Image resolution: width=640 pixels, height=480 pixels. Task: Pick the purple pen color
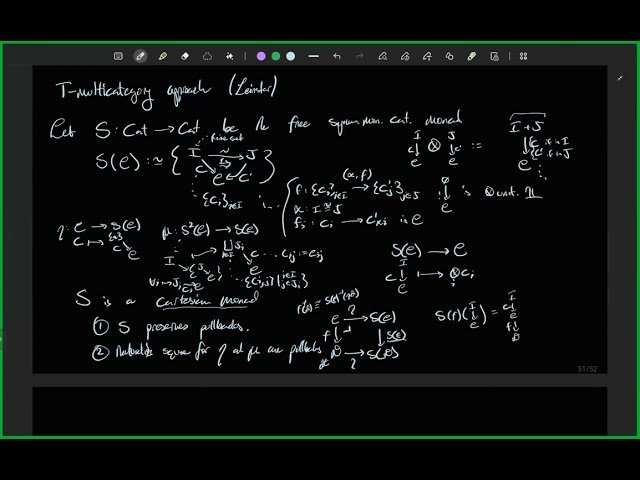[261, 56]
